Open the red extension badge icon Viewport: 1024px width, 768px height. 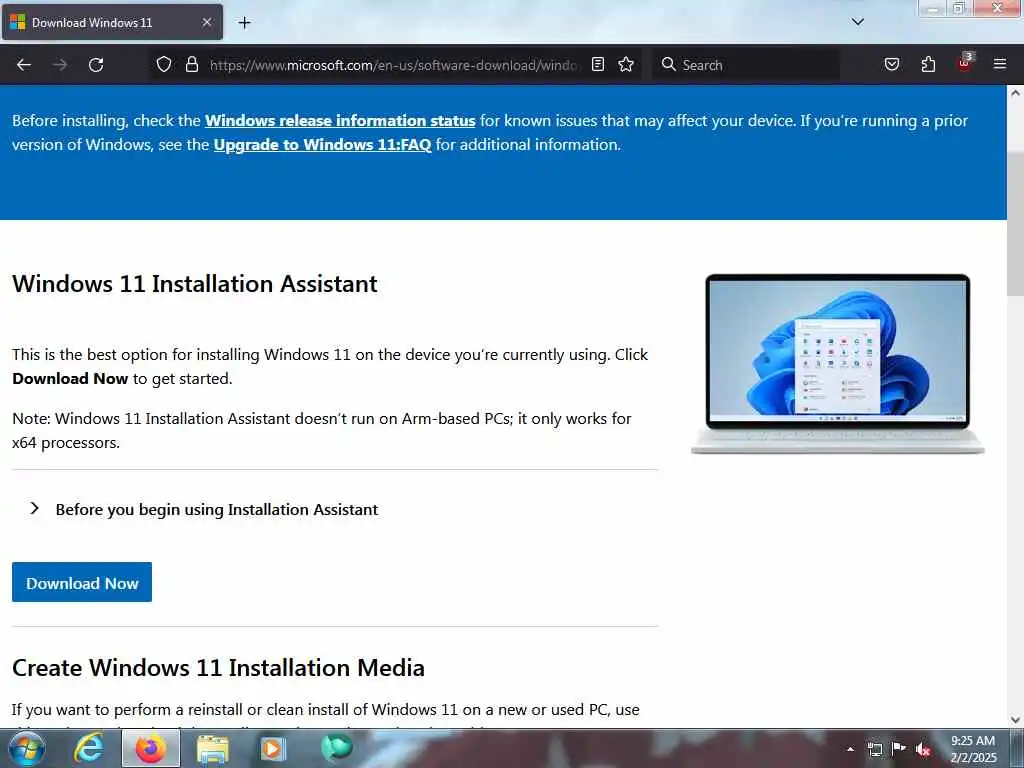click(965, 62)
